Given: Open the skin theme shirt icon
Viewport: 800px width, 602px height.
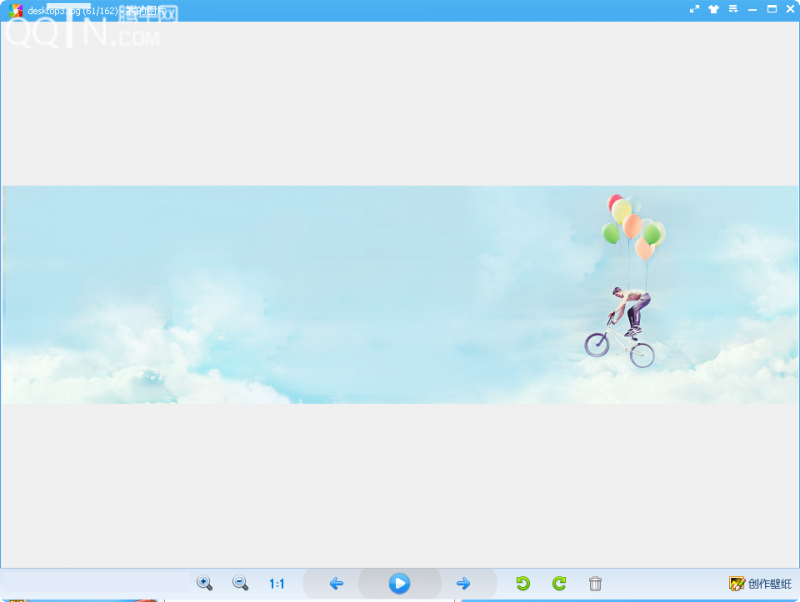Looking at the screenshot, I should point(714,9).
